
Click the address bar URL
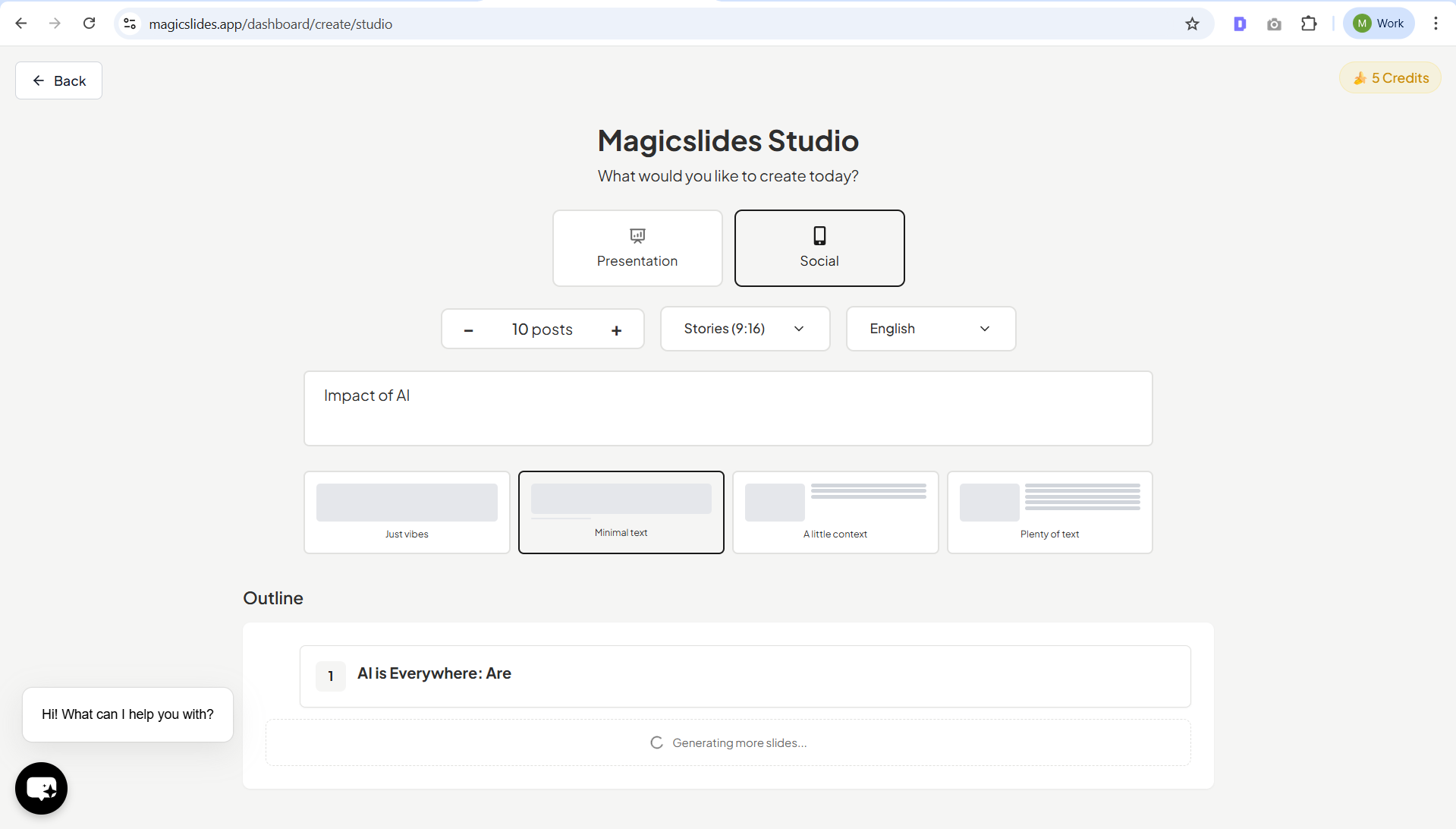point(271,24)
